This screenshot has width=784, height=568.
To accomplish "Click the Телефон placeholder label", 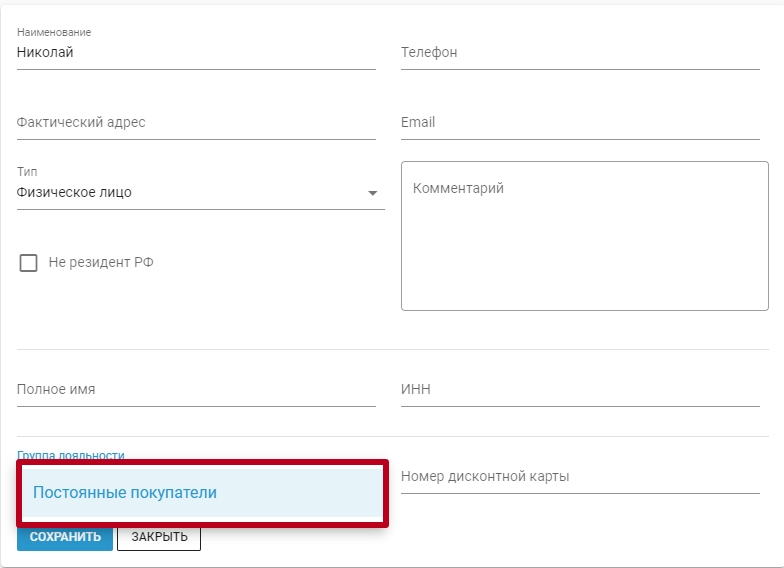I will coord(429,52).
